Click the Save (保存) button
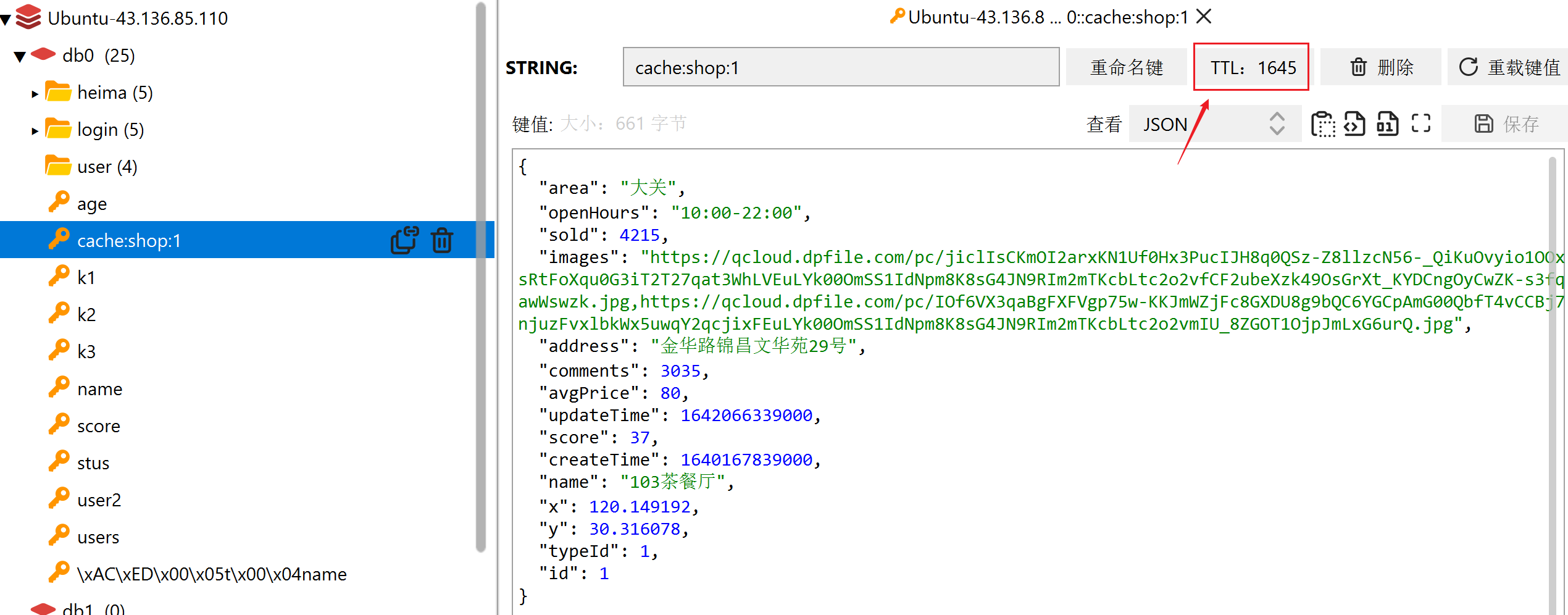Image resolution: width=1568 pixels, height=615 pixels. tap(1506, 124)
